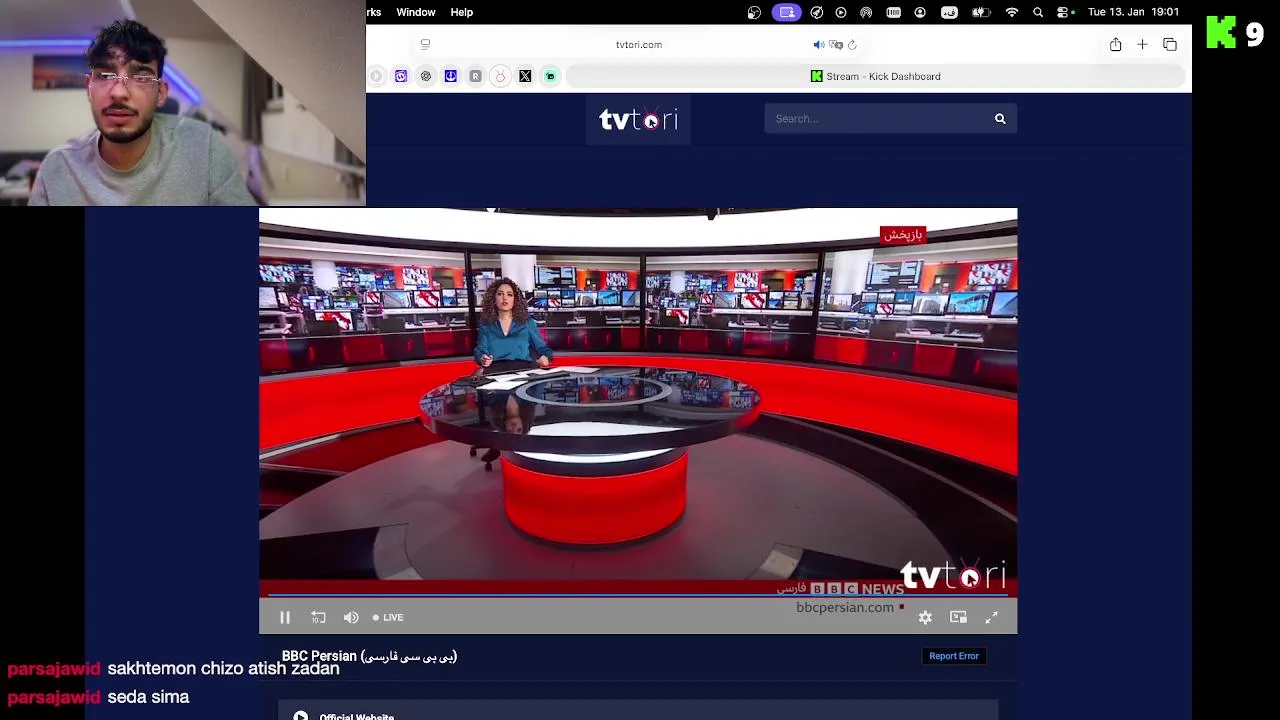Open video player settings gear
1280x720 pixels.
[925, 617]
